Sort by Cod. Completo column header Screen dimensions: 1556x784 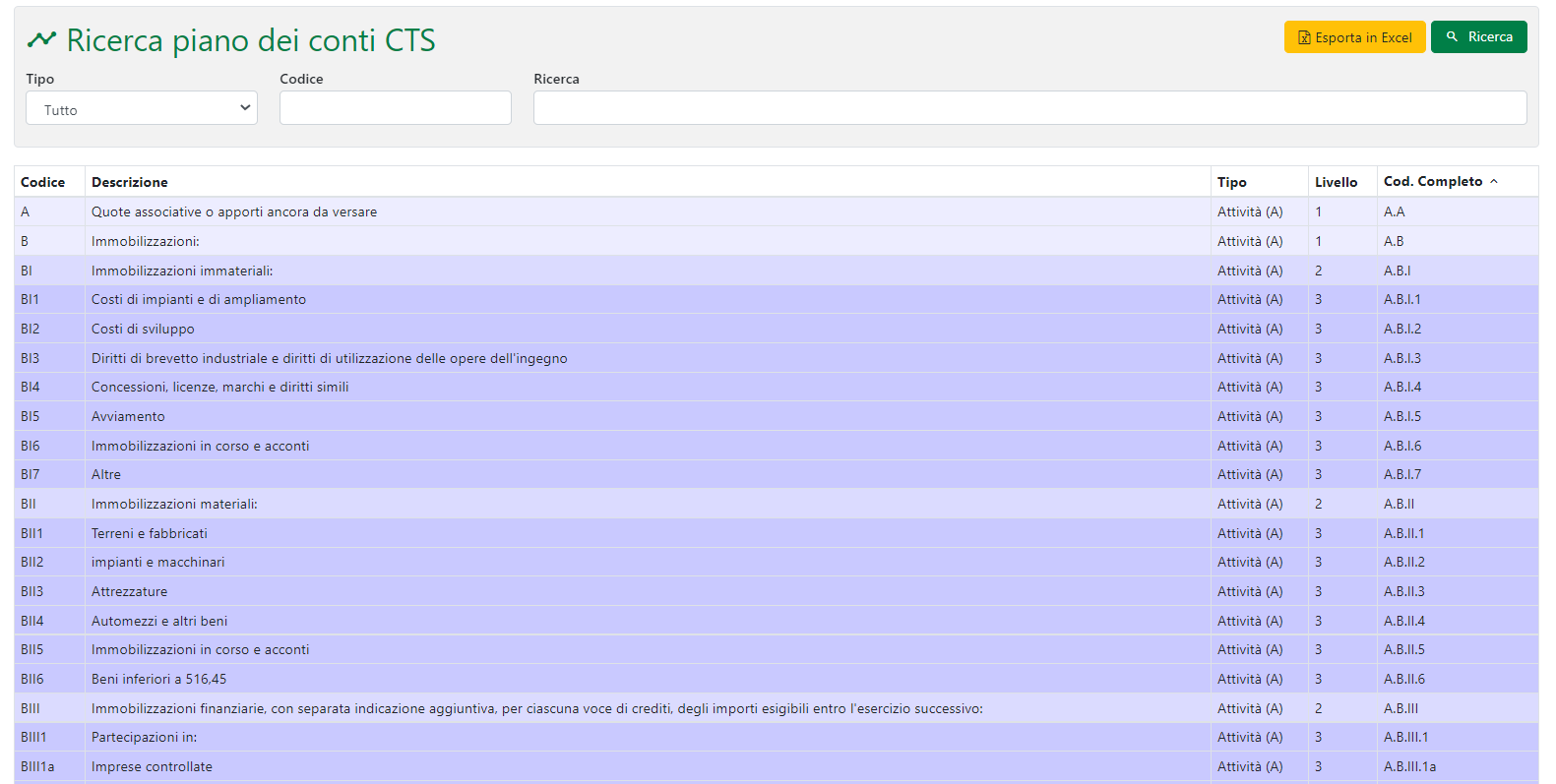pos(1432,181)
